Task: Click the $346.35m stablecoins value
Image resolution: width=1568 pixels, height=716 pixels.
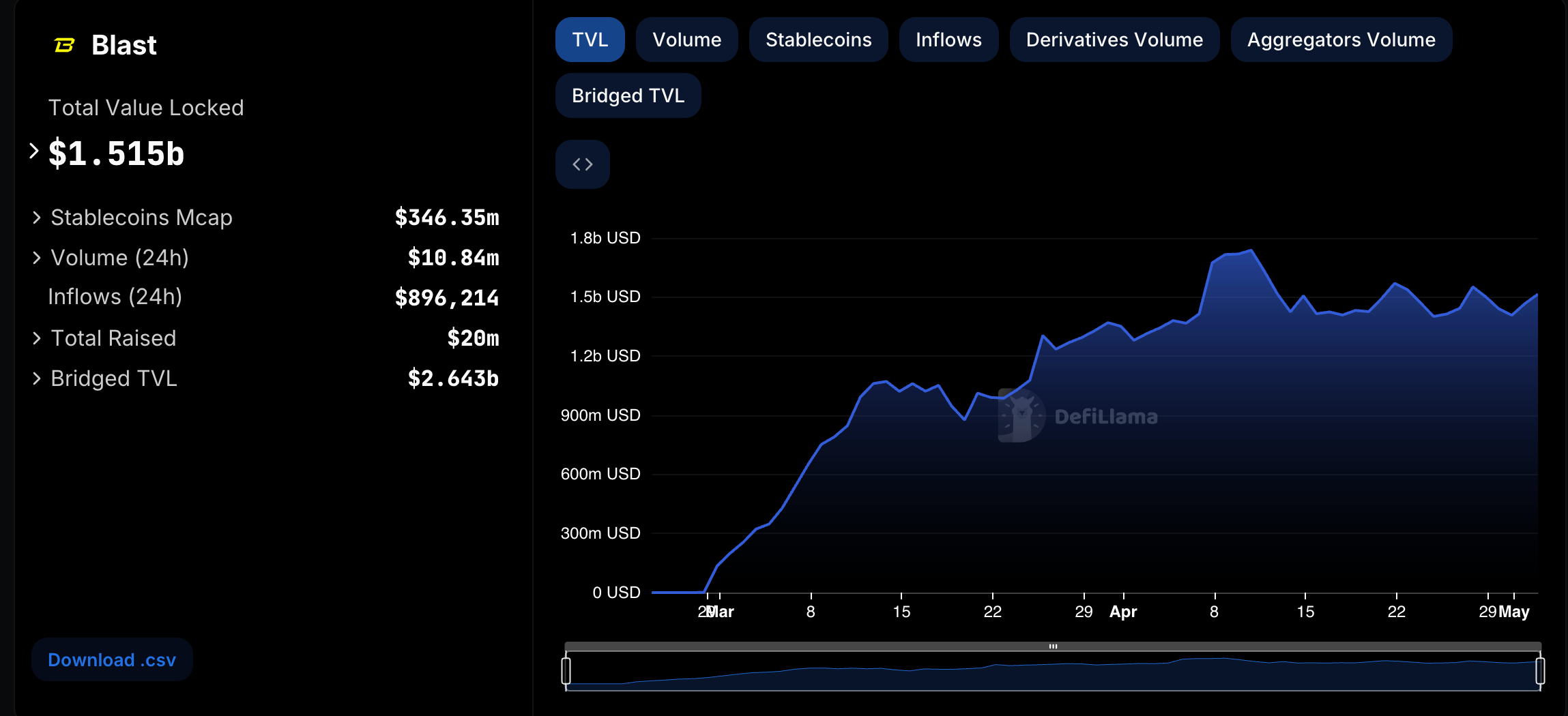Action: [447, 218]
